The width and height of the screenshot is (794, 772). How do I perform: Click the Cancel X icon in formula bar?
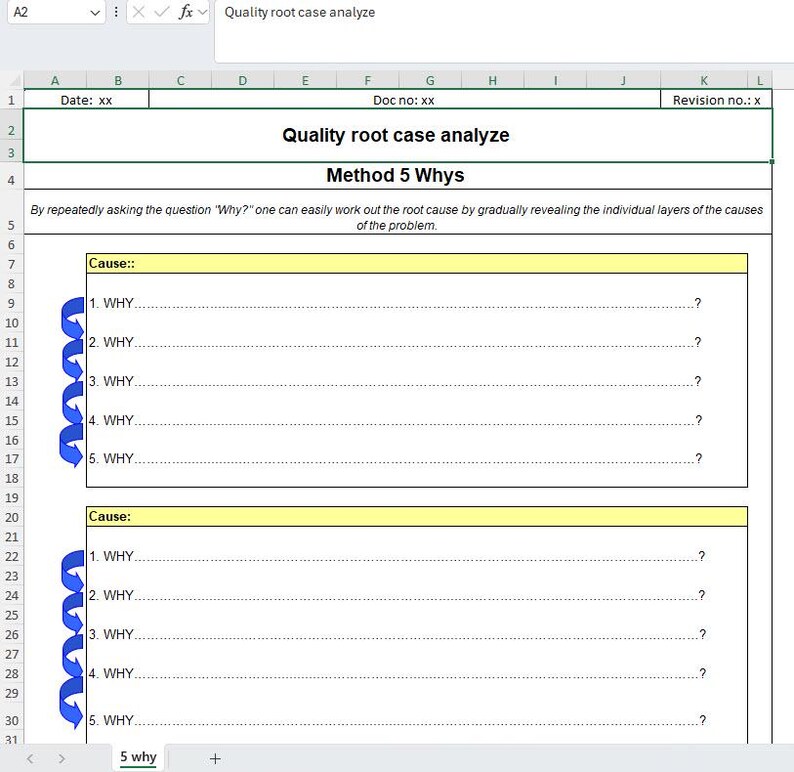[x=138, y=12]
